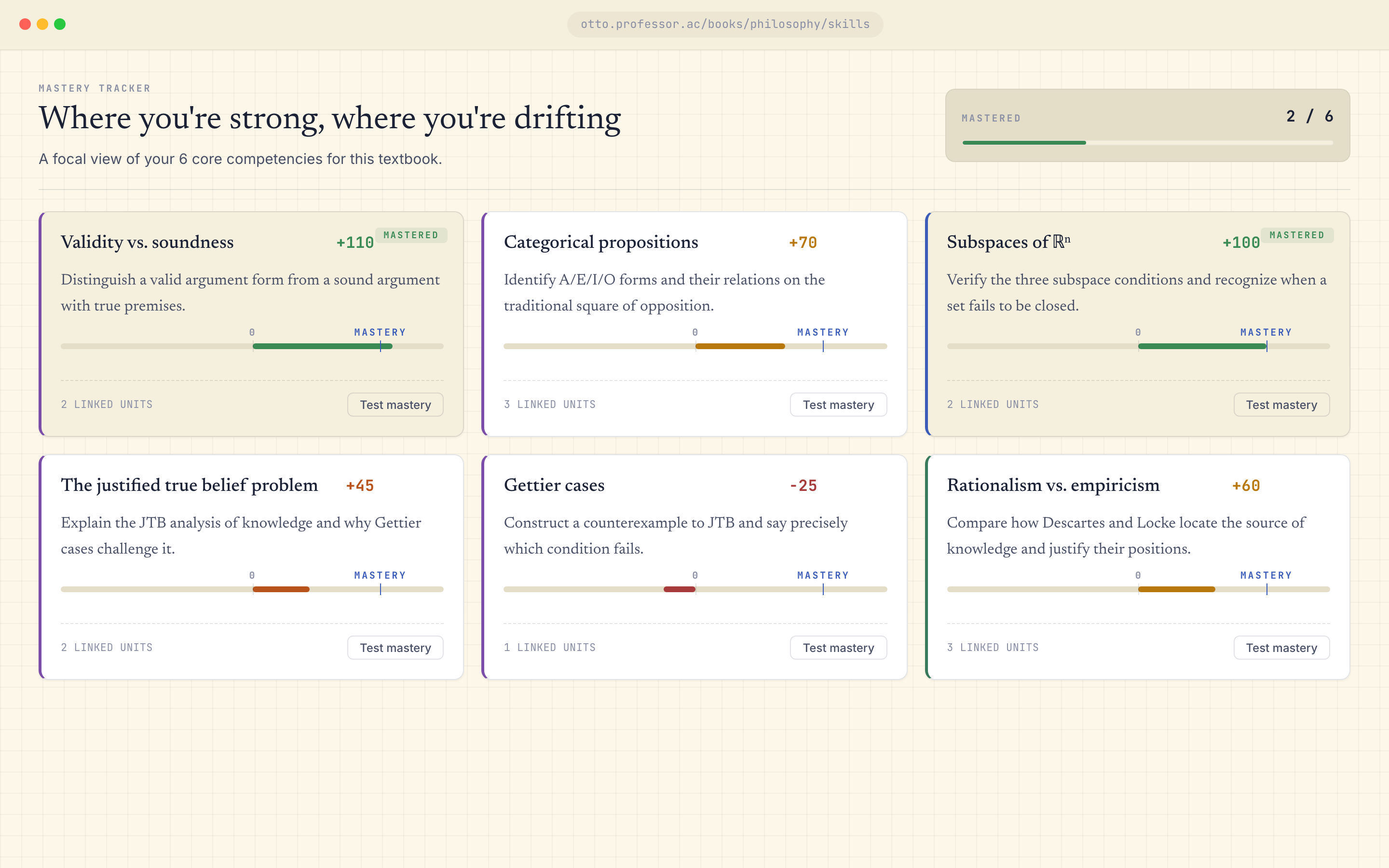This screenshot has width=1389, height=868.
Task: Click Test mastery for Categorical propositions
Action: pyautogui.click(x=838, y=405)
